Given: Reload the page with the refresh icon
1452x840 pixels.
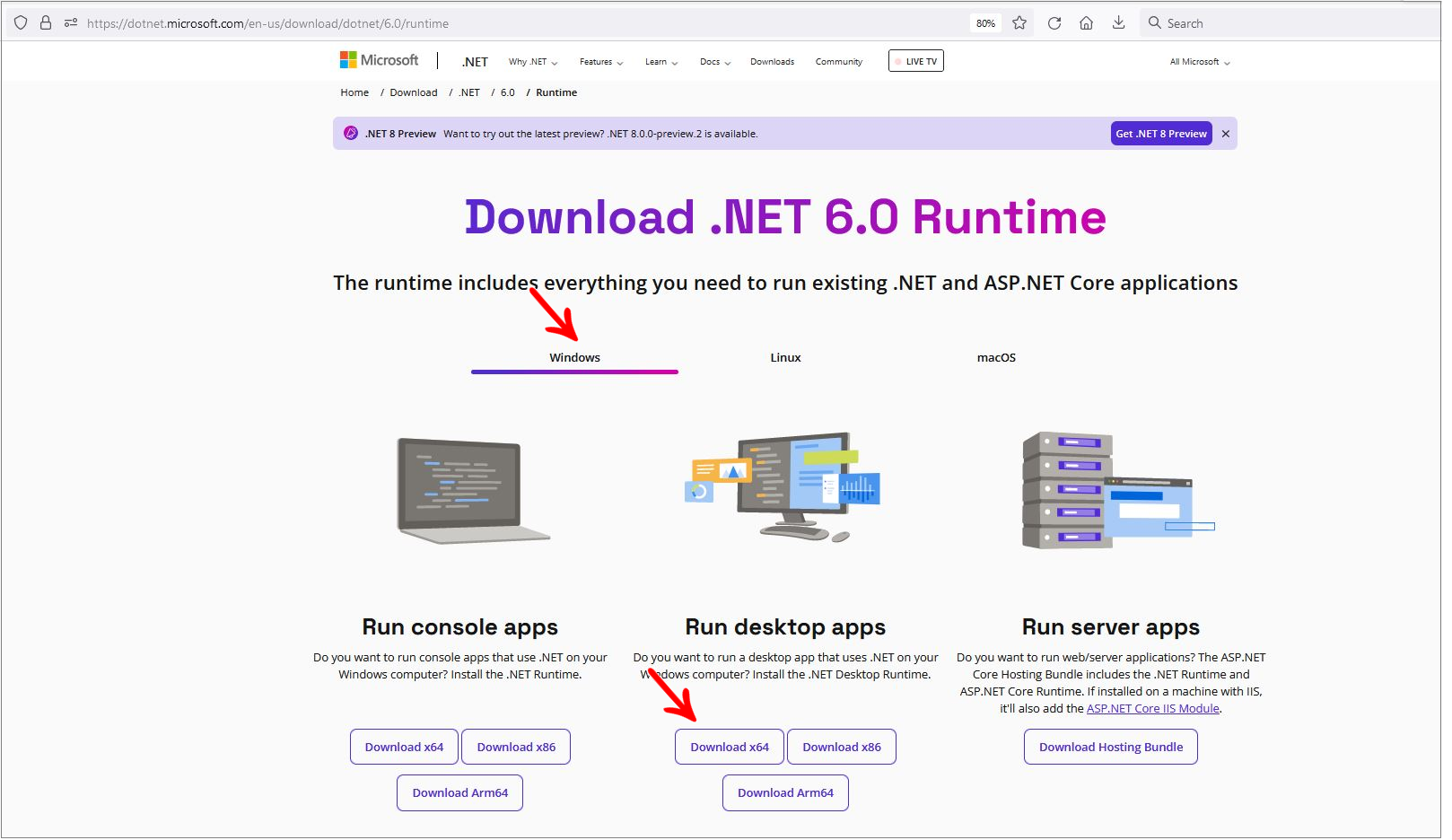Looking at the screenshot, I should coord(1054,23).
